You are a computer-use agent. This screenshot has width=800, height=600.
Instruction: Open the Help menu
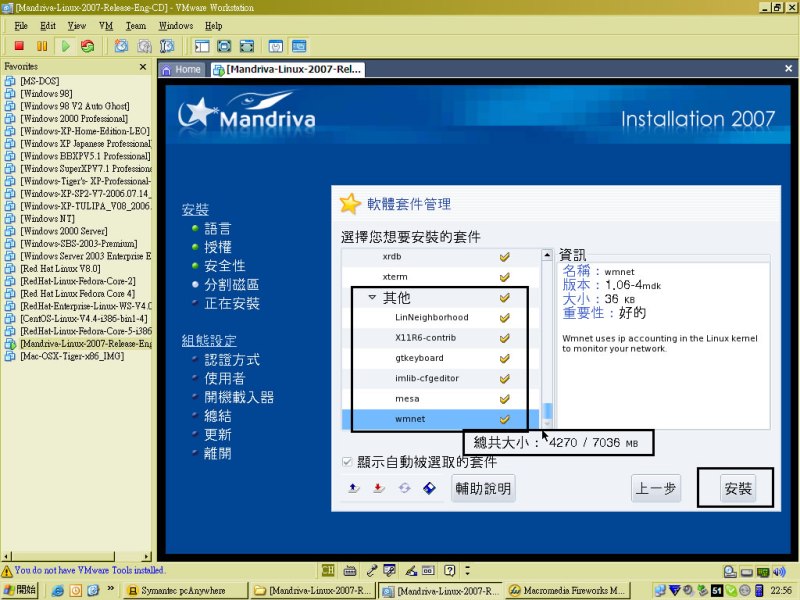coord(213,26)
